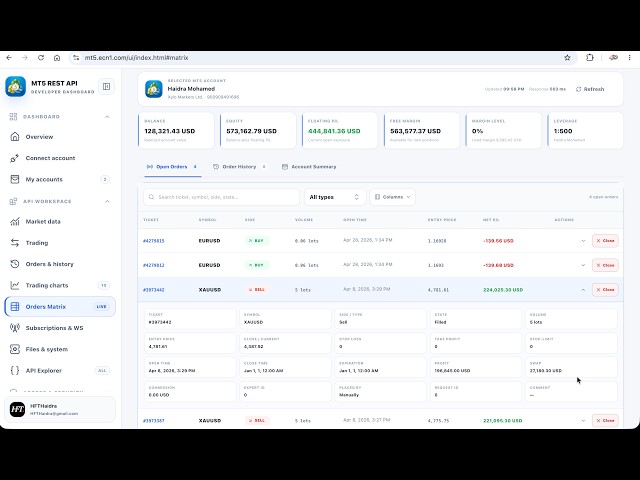Click the HFT avatar icon
Image resolution: width=640 pixels, height=480 pixels.
pyautogui.click(x=17, y=409)
